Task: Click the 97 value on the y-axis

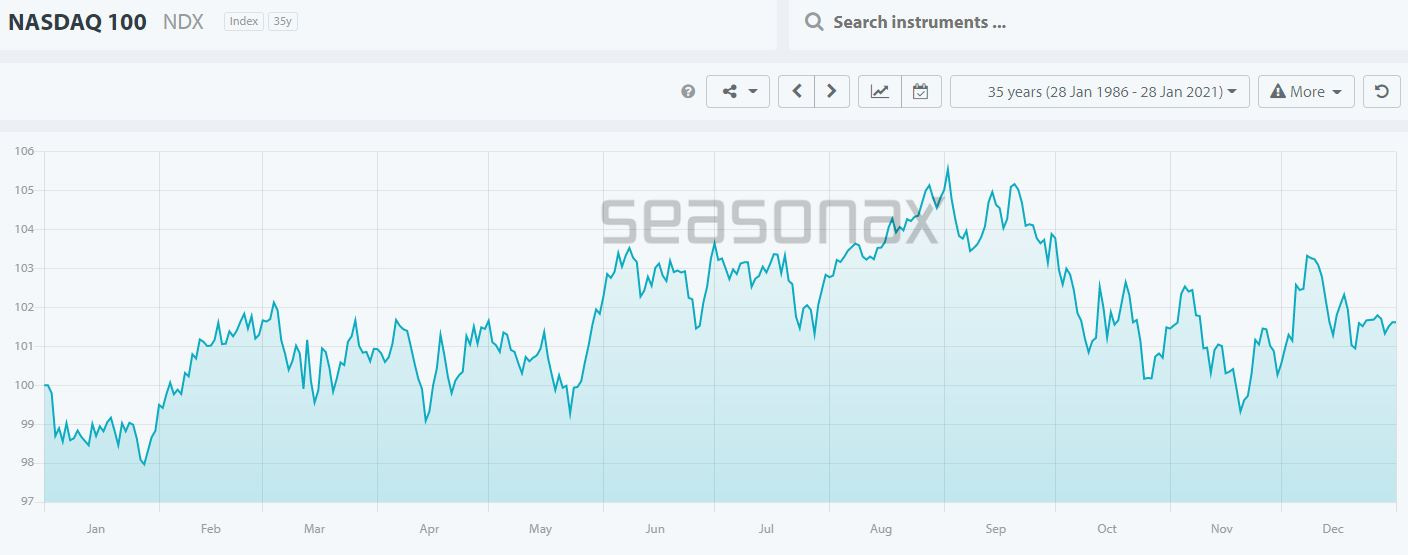Action: (28, 502)
